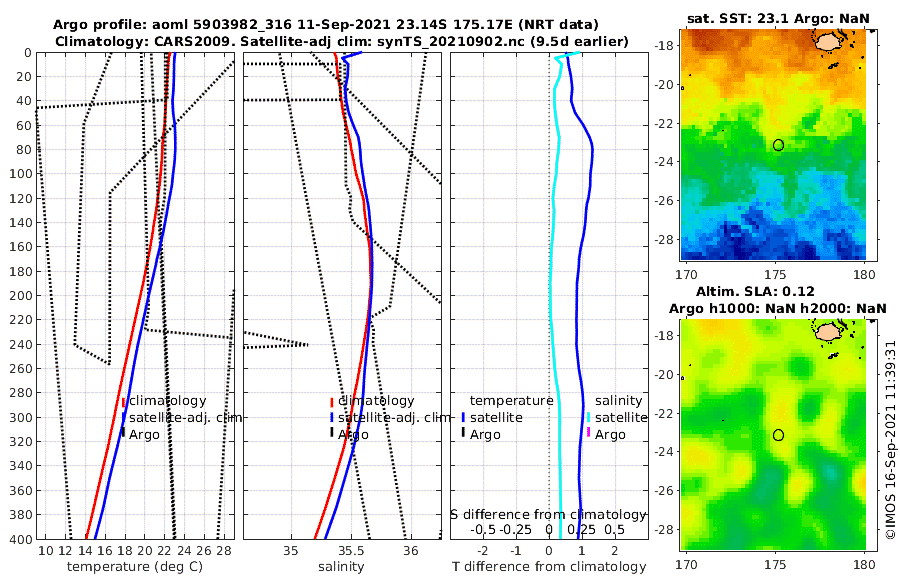Click the depth tick label 100
This screenshot has height=580, width=900.
click(20, 174)
